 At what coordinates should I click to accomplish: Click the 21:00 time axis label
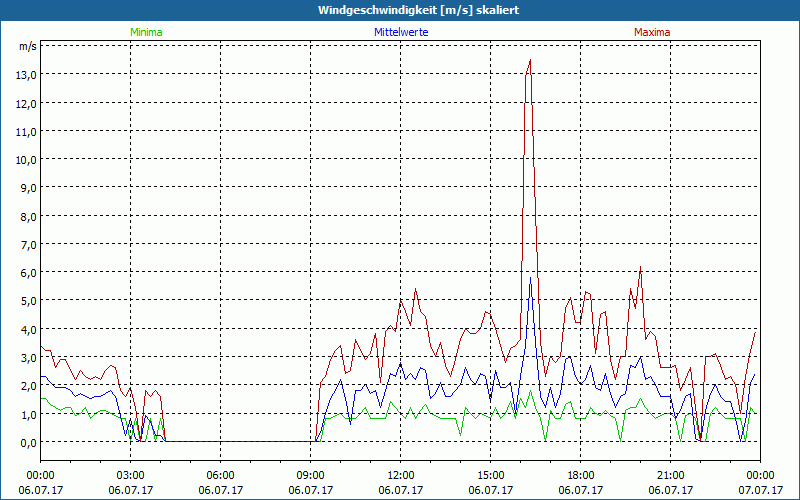(670, 475)
